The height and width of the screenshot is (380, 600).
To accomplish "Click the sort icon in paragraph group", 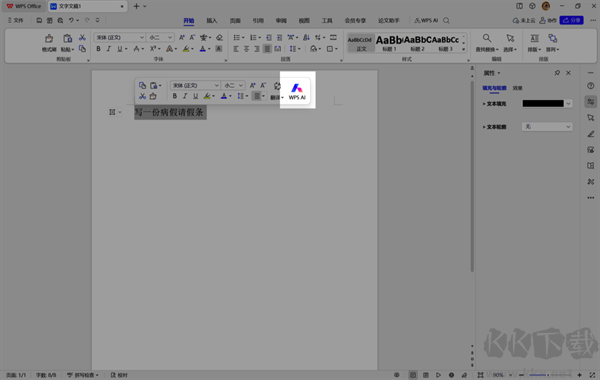I will [x=306, y=38].
